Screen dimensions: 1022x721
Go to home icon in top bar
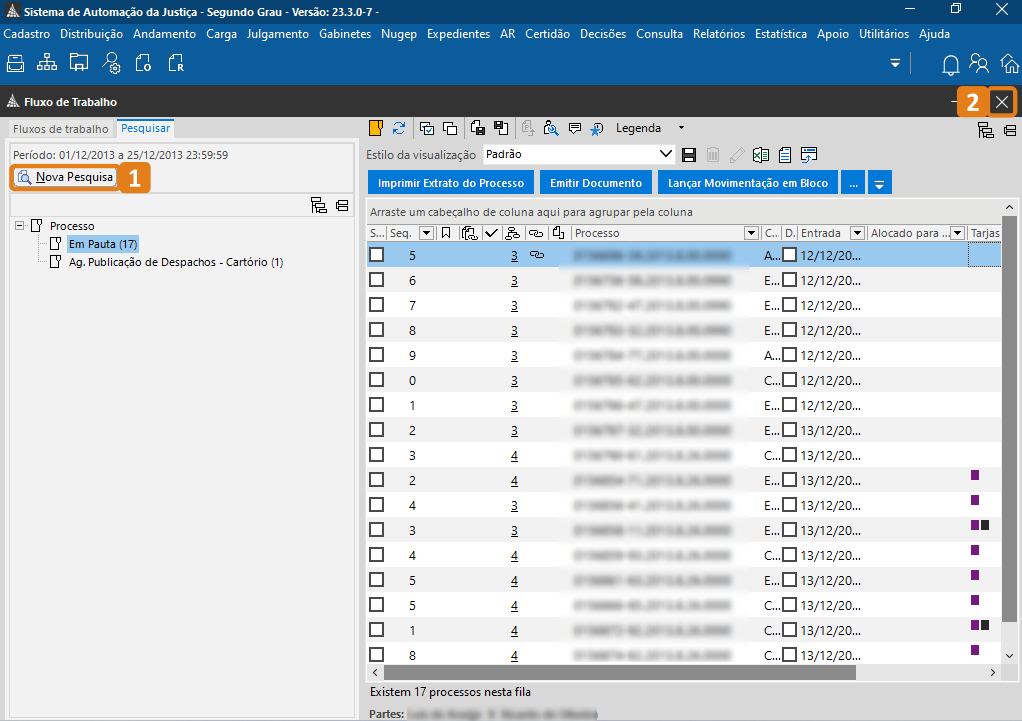coord(1010,64)
